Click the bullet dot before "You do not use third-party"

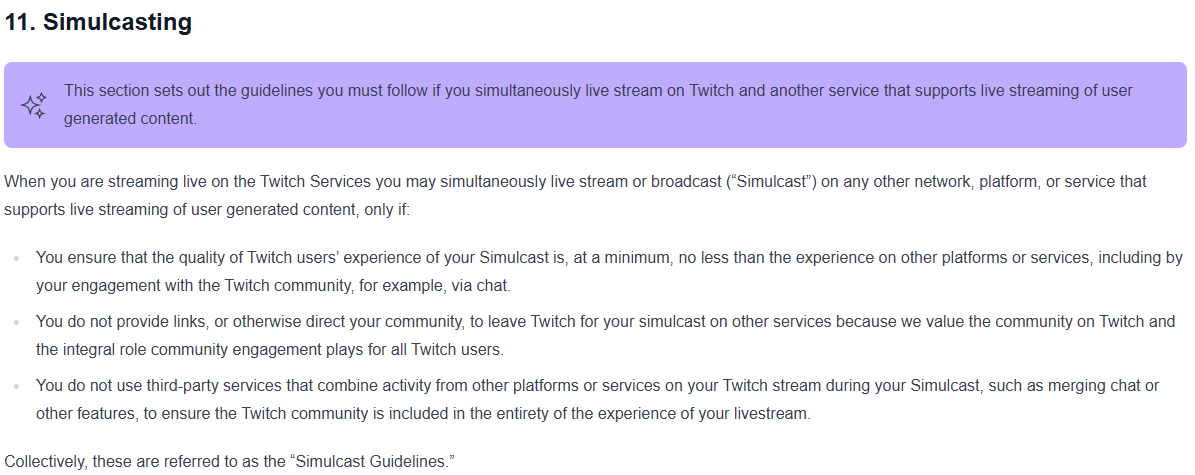coord(16,387)
